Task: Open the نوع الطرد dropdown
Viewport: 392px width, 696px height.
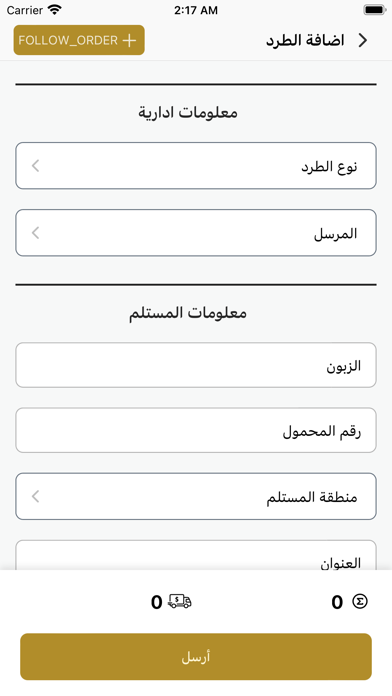Action: click(x=196, y=166)
